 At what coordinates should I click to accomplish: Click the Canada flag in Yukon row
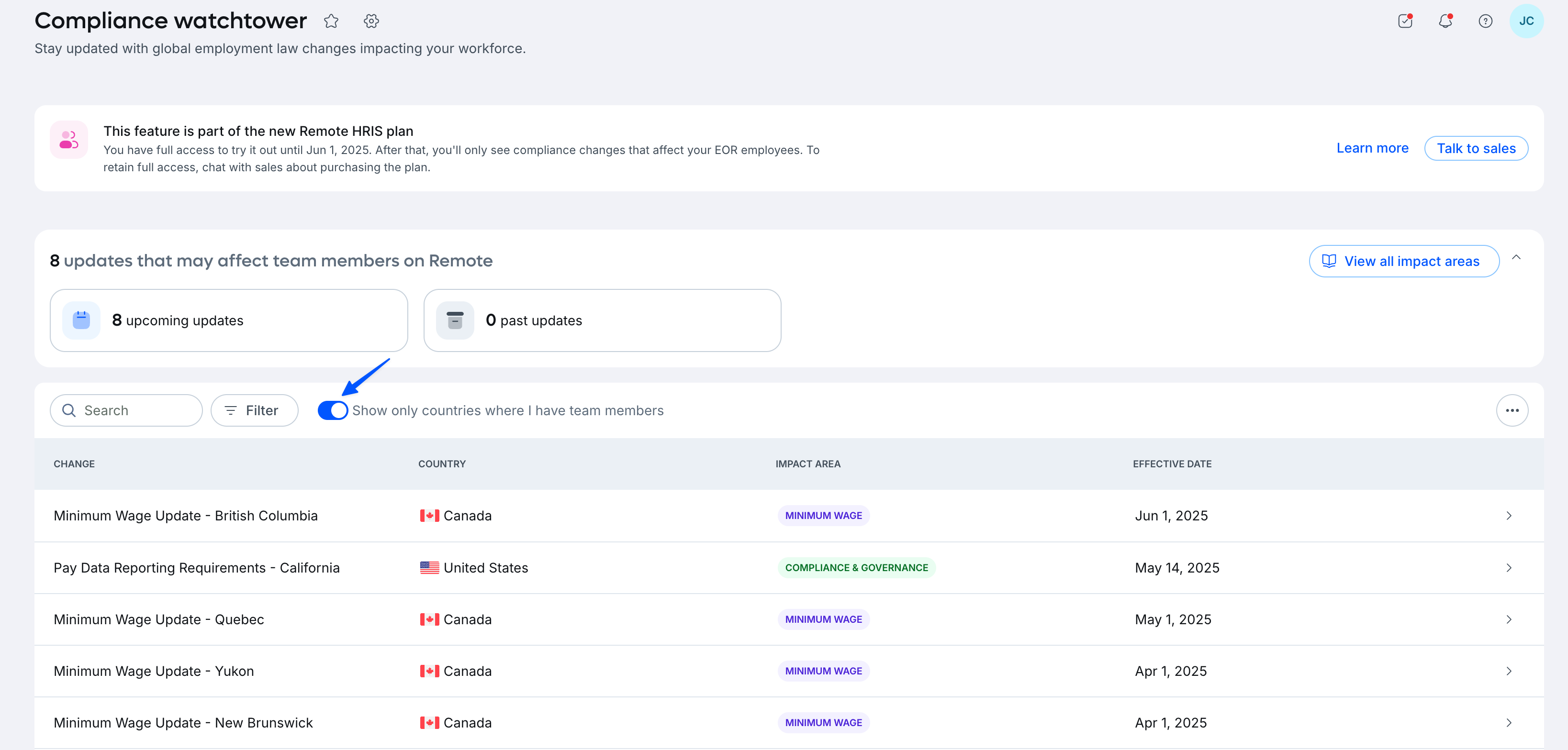click(x=430, y=671)
